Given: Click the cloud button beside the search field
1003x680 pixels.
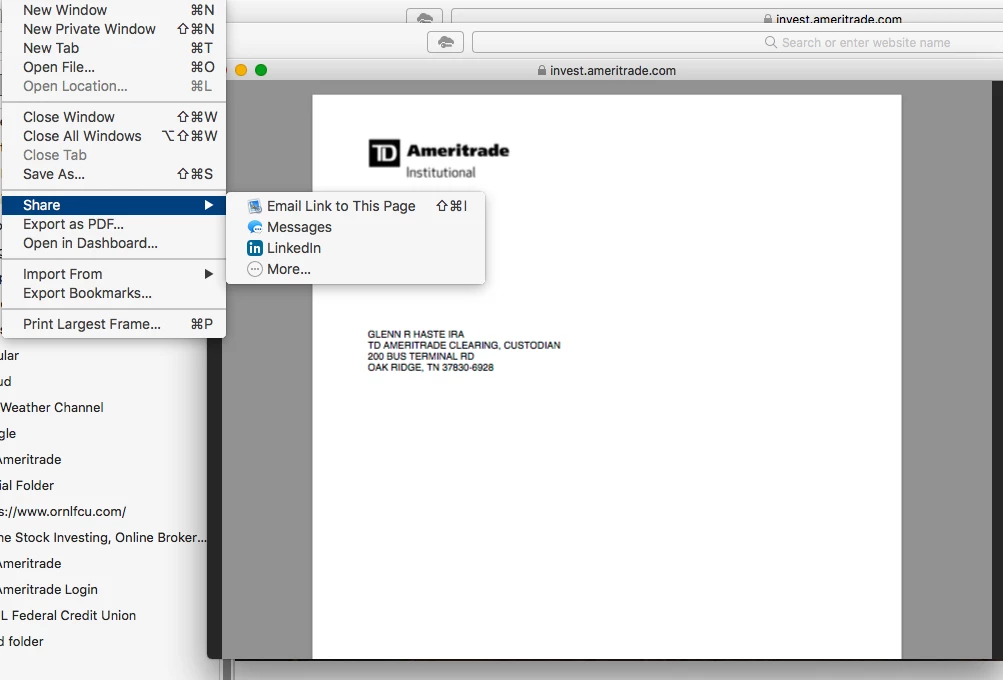Looking at the screenshot, I should (445, 42).
